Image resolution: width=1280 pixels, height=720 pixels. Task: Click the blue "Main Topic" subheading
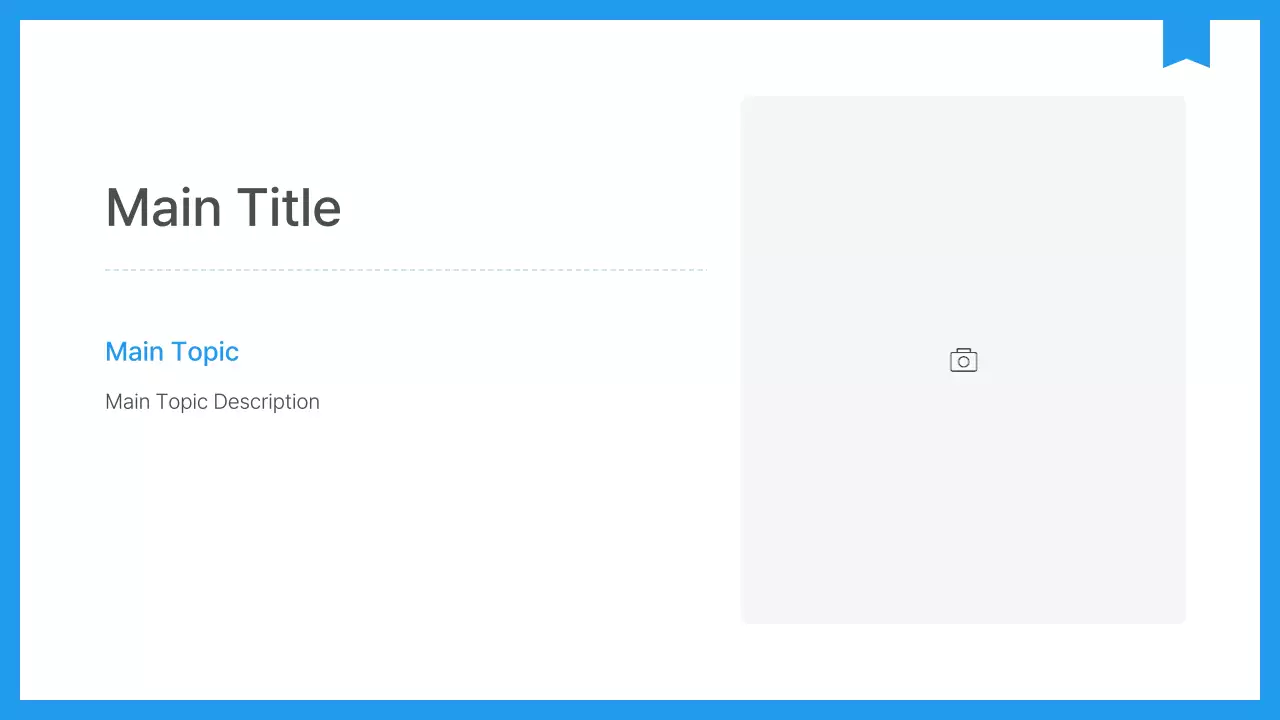pyautogui.click(x=172, y=352)
